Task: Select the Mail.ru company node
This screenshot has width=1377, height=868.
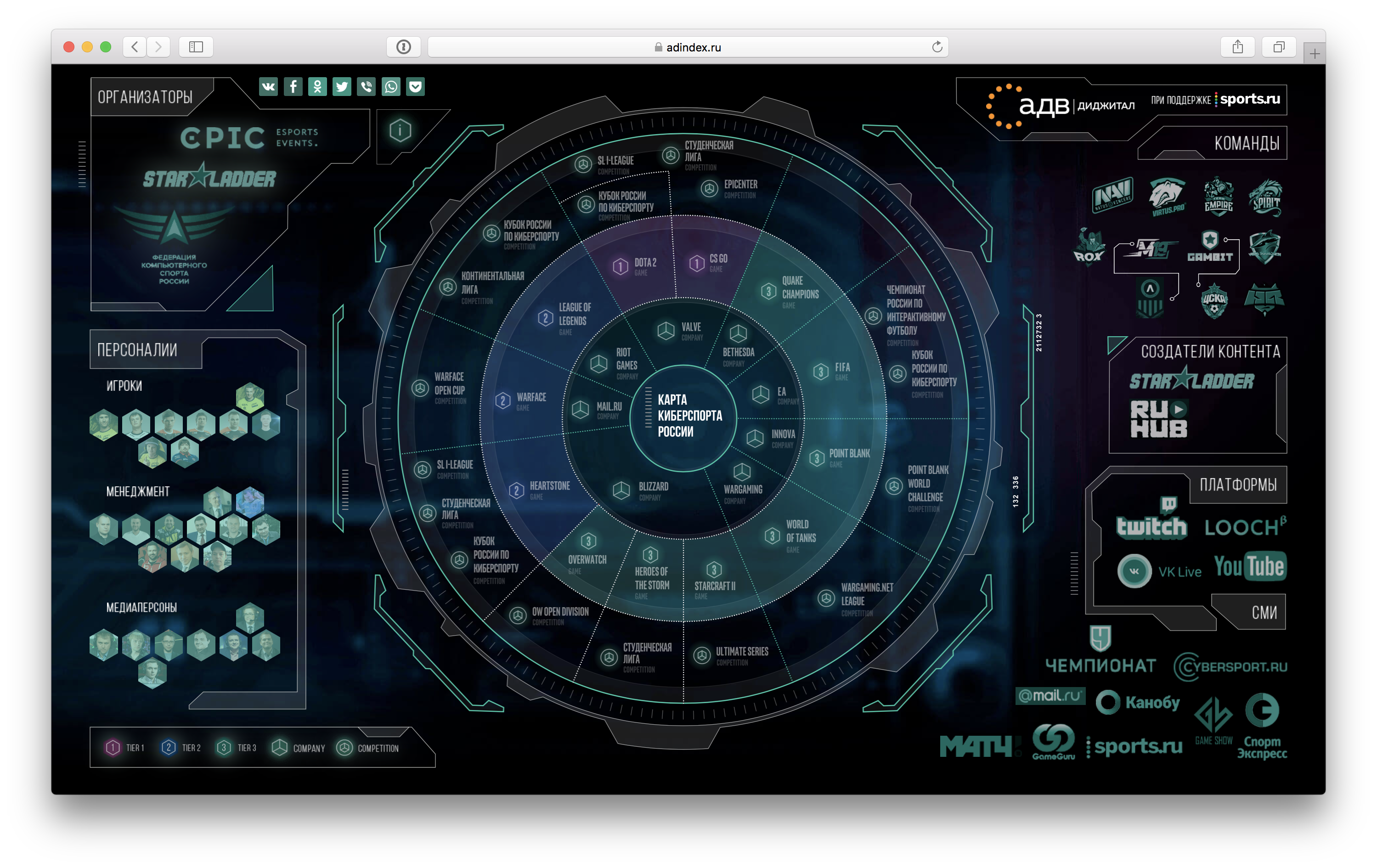Action: 597,410
